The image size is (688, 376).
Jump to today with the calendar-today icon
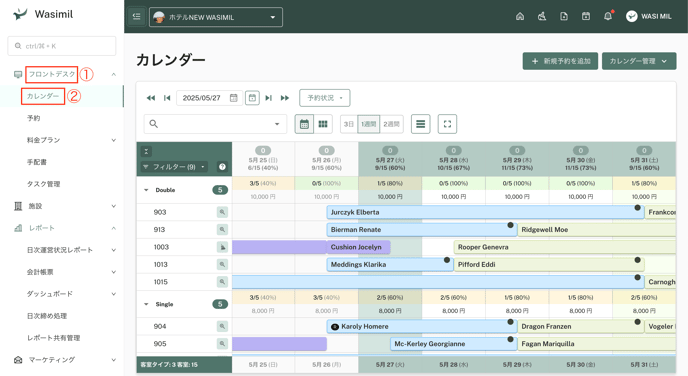pyautogui.click(x=252, y=98)
